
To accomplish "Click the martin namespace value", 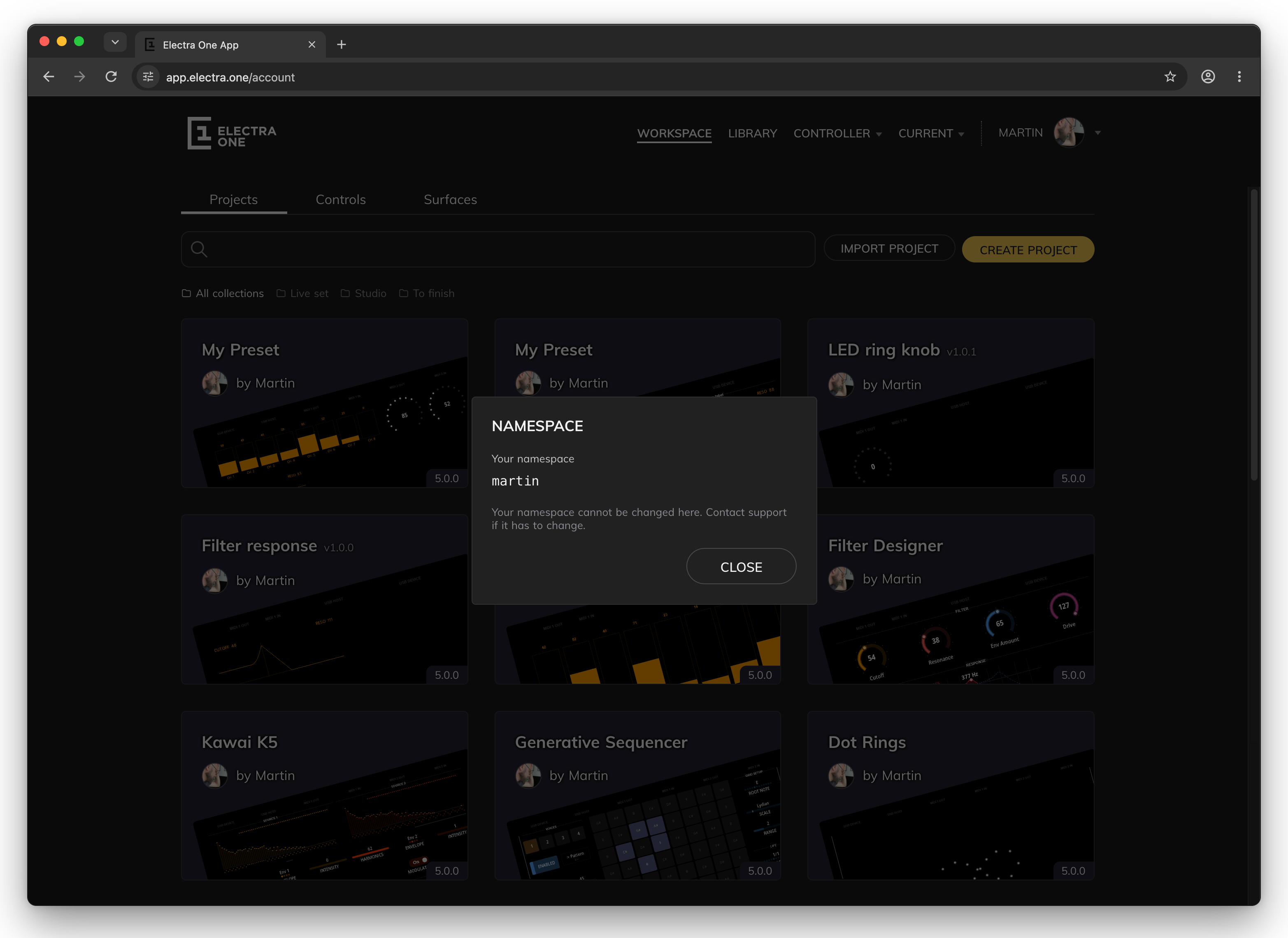I will [514, 481].
